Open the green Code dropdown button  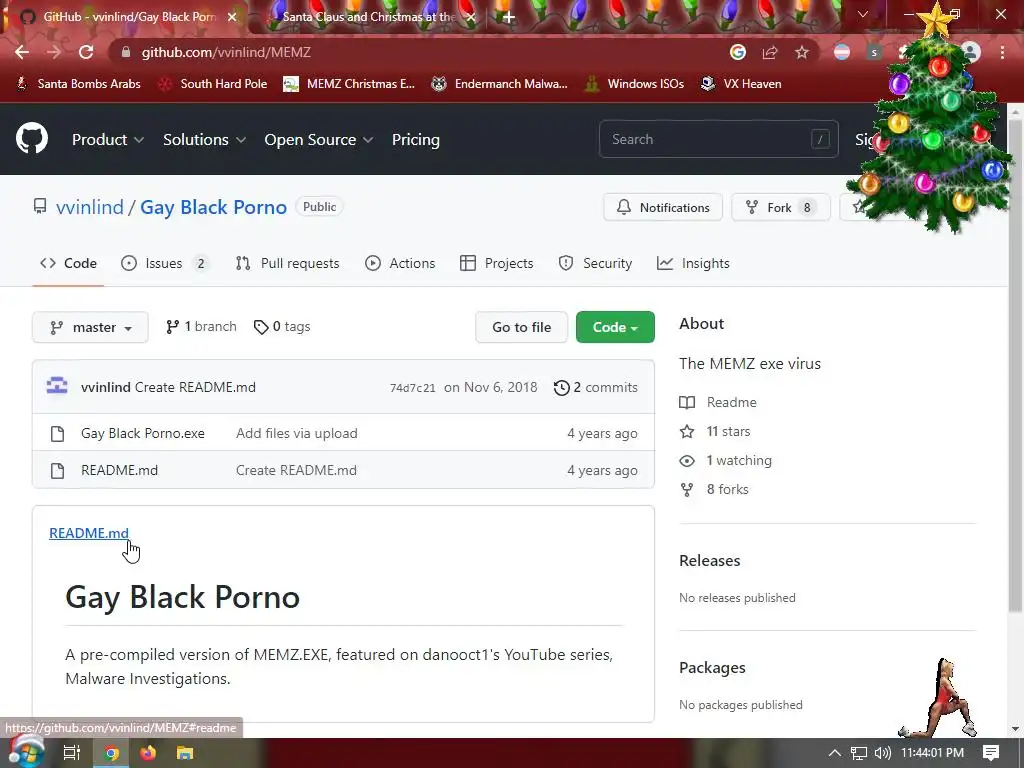[x=615, y=327]
